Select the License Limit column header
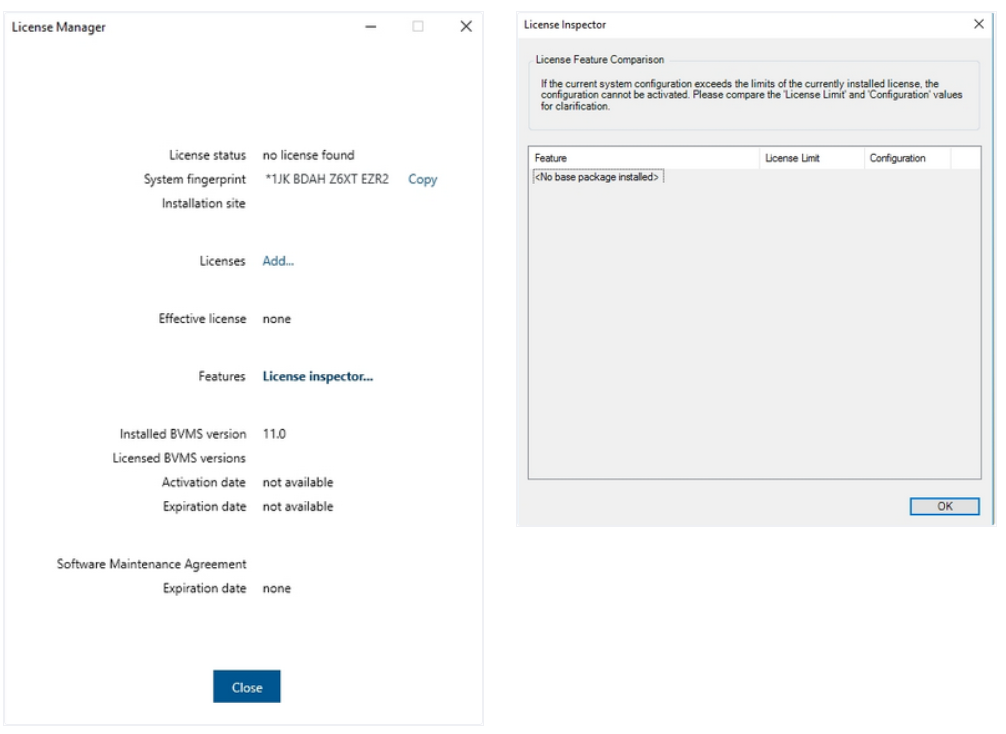This screenshot has width=1006, height=734. coord(812,158)
